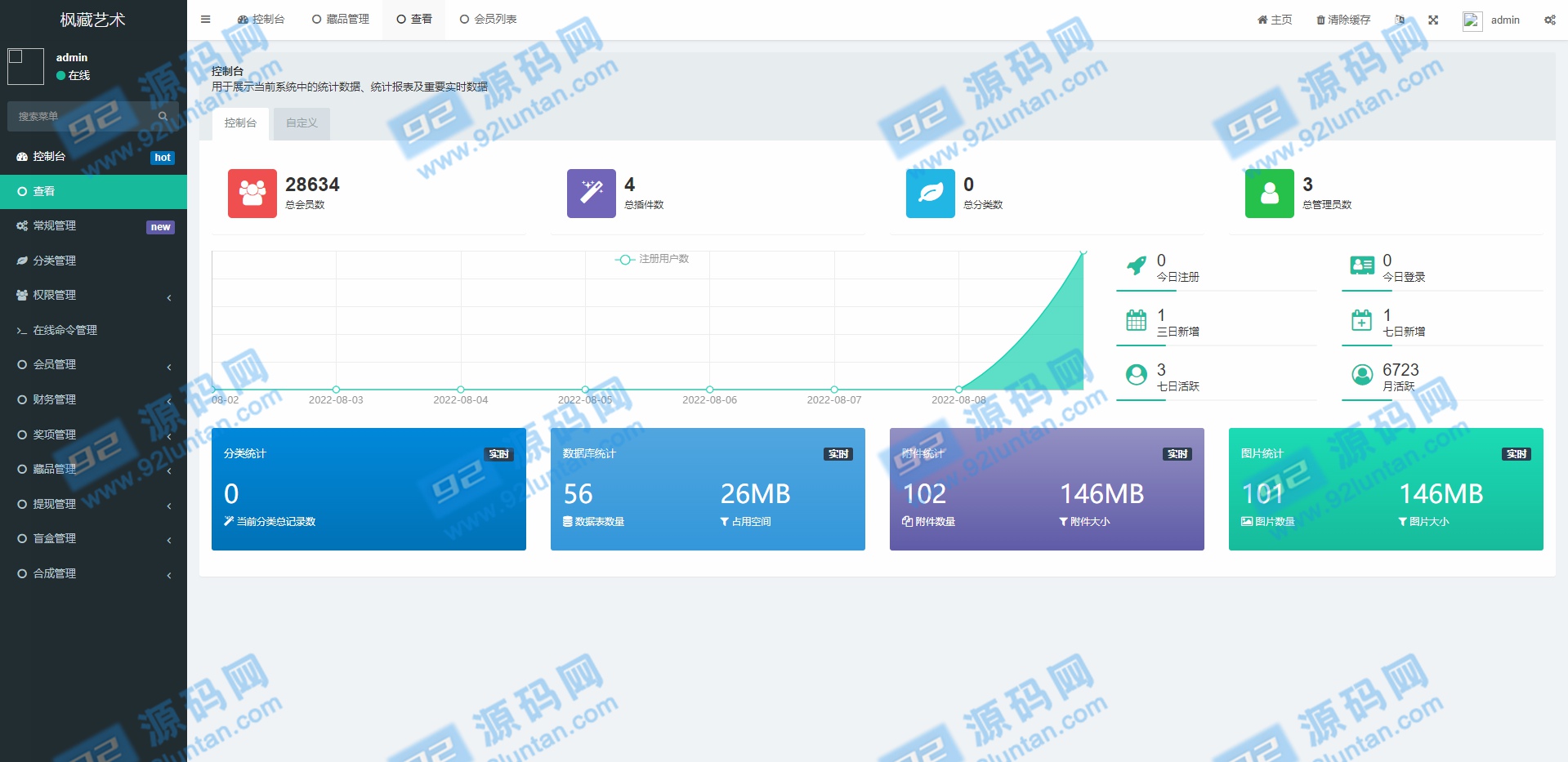Click the hot badge beside 控制台
This screenshot has height=762, width=1568.
click(x=163, y=158)
